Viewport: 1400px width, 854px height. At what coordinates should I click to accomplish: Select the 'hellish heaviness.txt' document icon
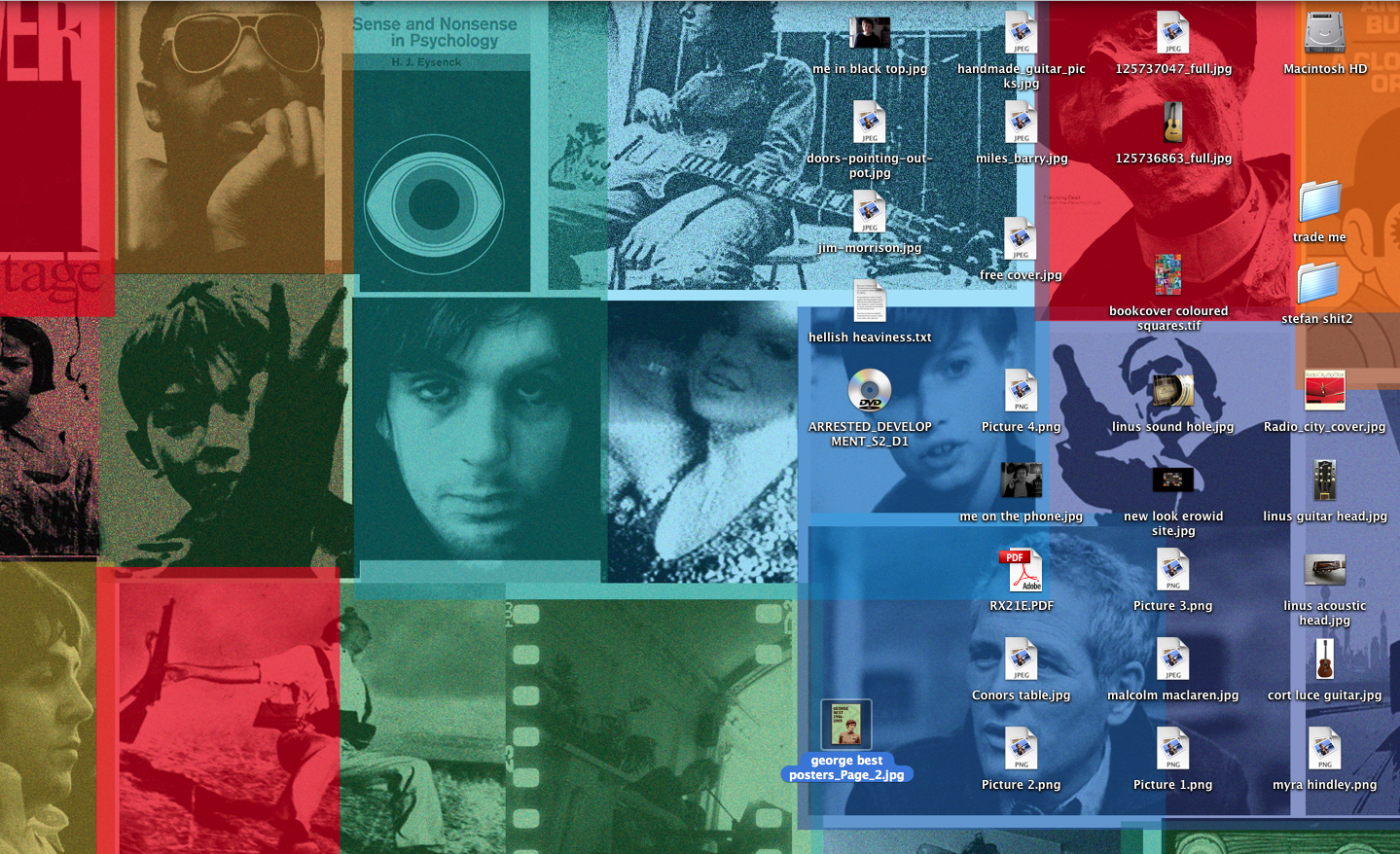pos(869,301)
